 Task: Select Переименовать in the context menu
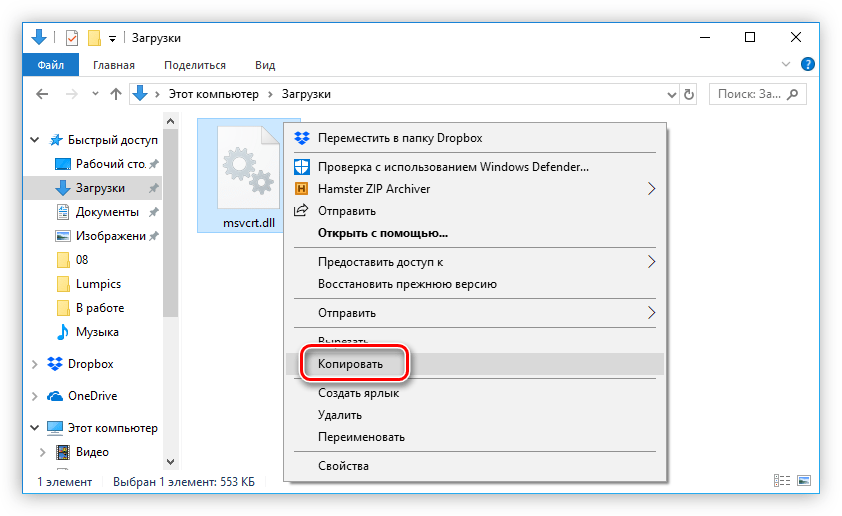pos(361,437)
